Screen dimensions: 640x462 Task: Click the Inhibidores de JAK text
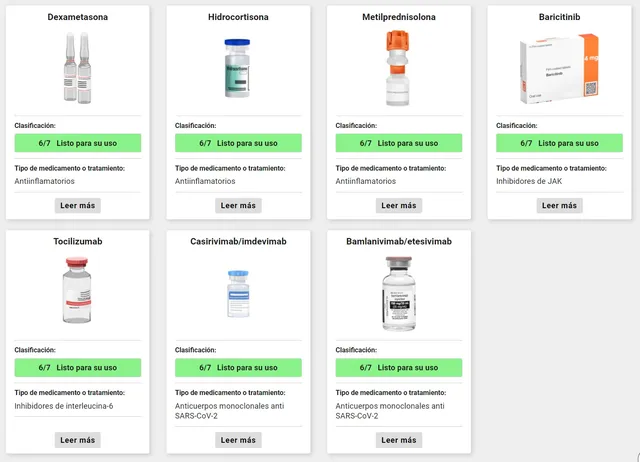[529, 181]
